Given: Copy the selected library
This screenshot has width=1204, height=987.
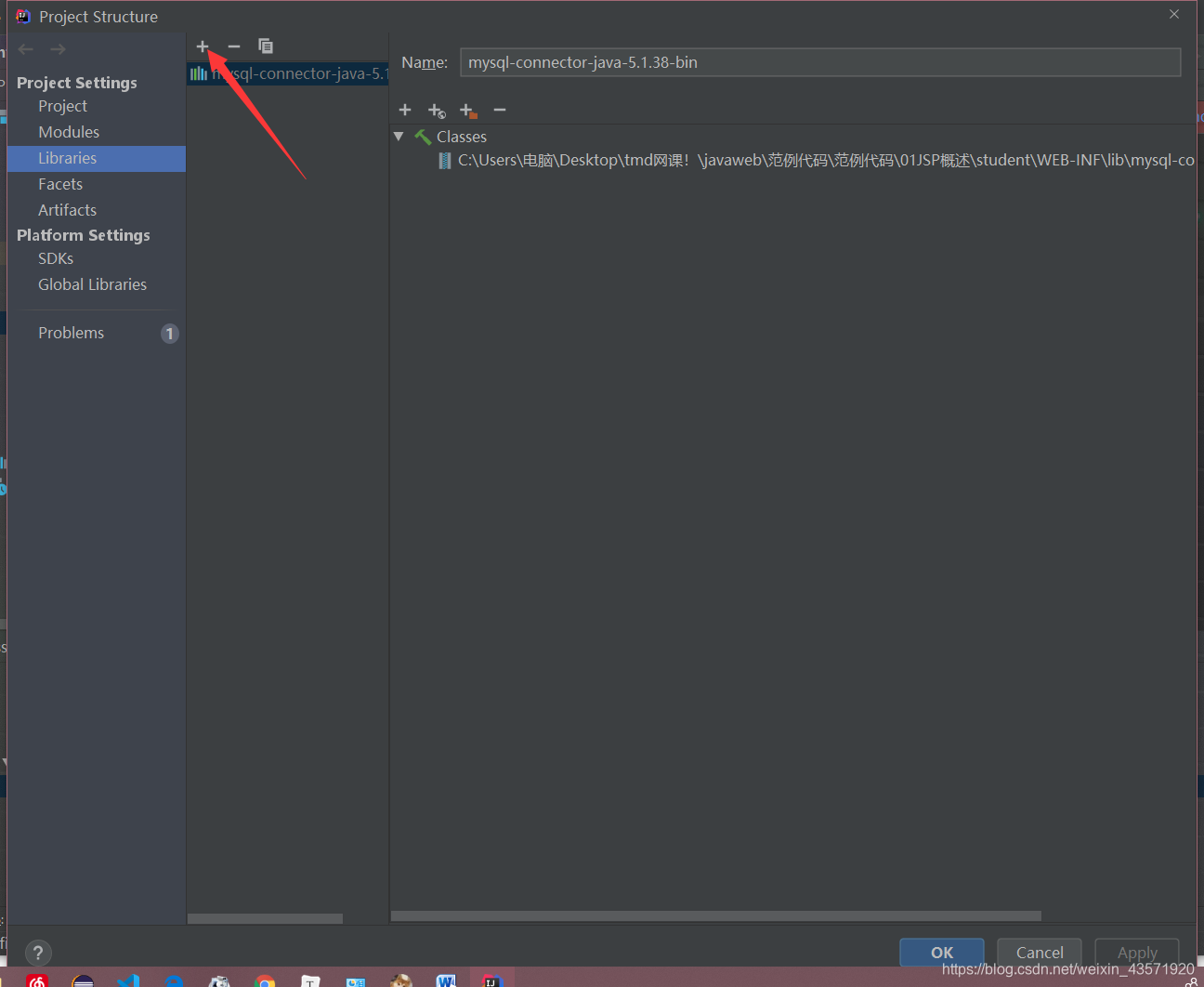Looking at the screenshot, I should pyautogui.click(x=266, y=46).
